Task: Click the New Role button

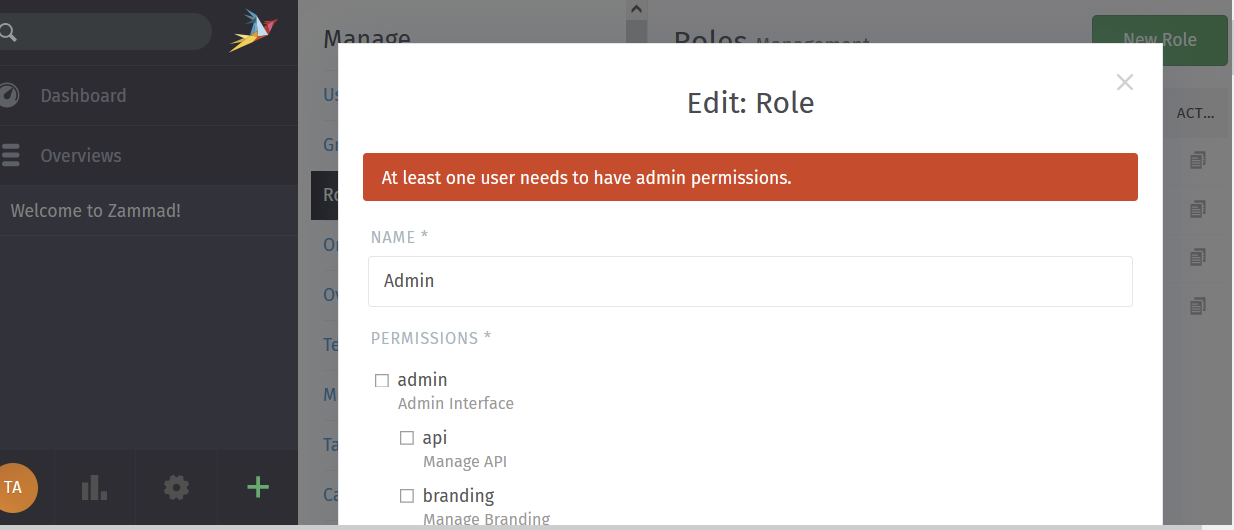Action: pos(1160,40)
